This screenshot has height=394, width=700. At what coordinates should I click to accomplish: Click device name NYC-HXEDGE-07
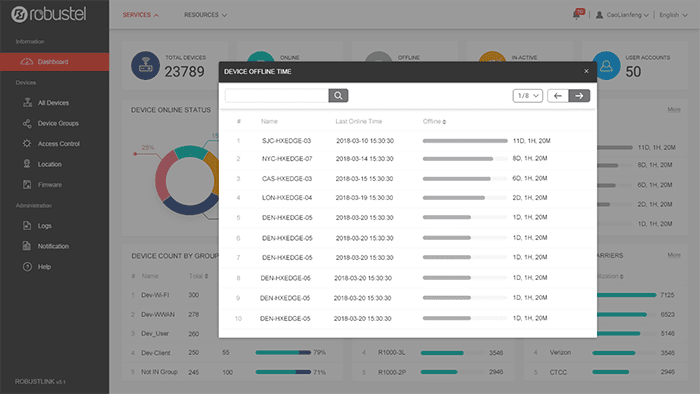click(x=287, y=158)
